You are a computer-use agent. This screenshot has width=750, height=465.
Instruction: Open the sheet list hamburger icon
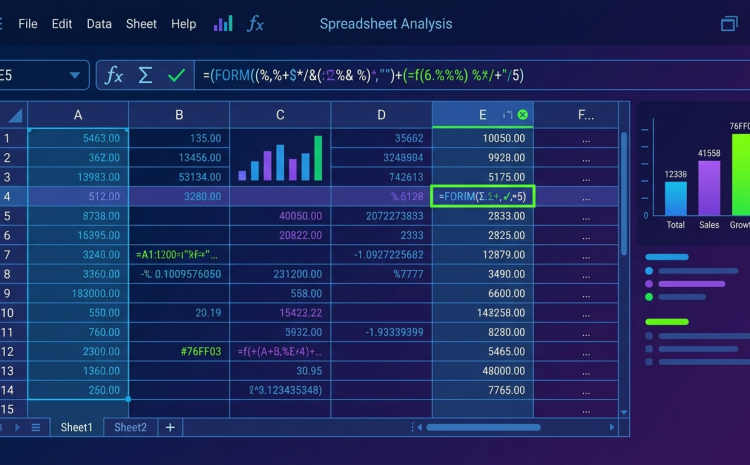[x=36, y=427]
